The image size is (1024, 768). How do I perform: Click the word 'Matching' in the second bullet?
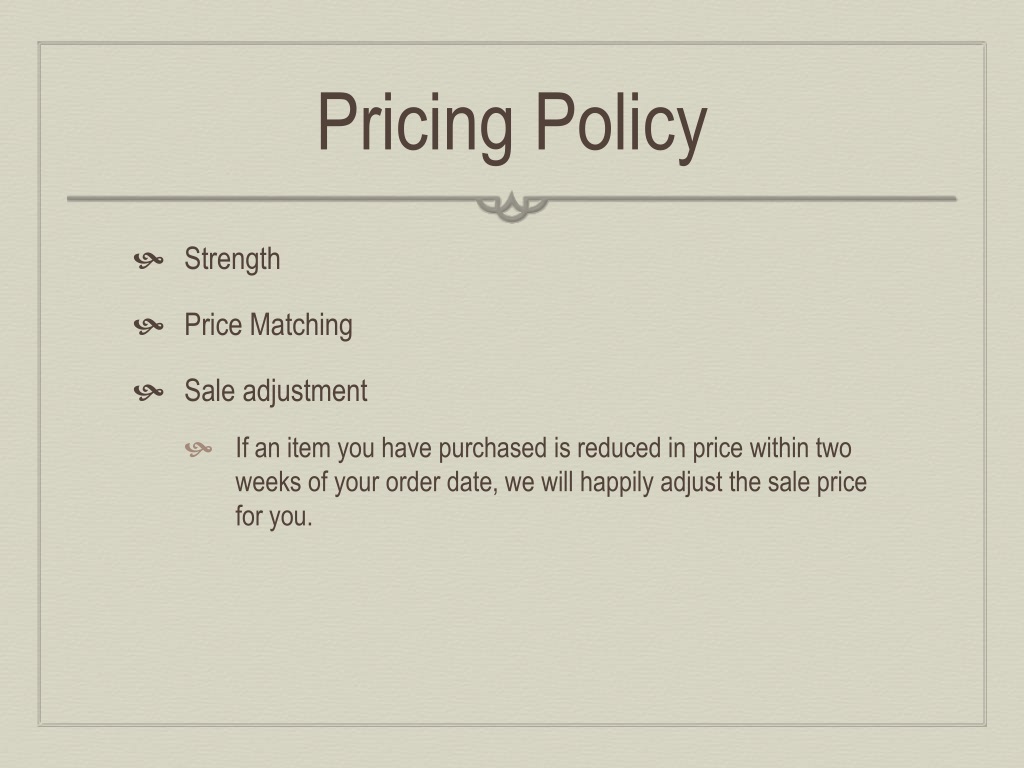pyautogui.click(x=301, y=325)
